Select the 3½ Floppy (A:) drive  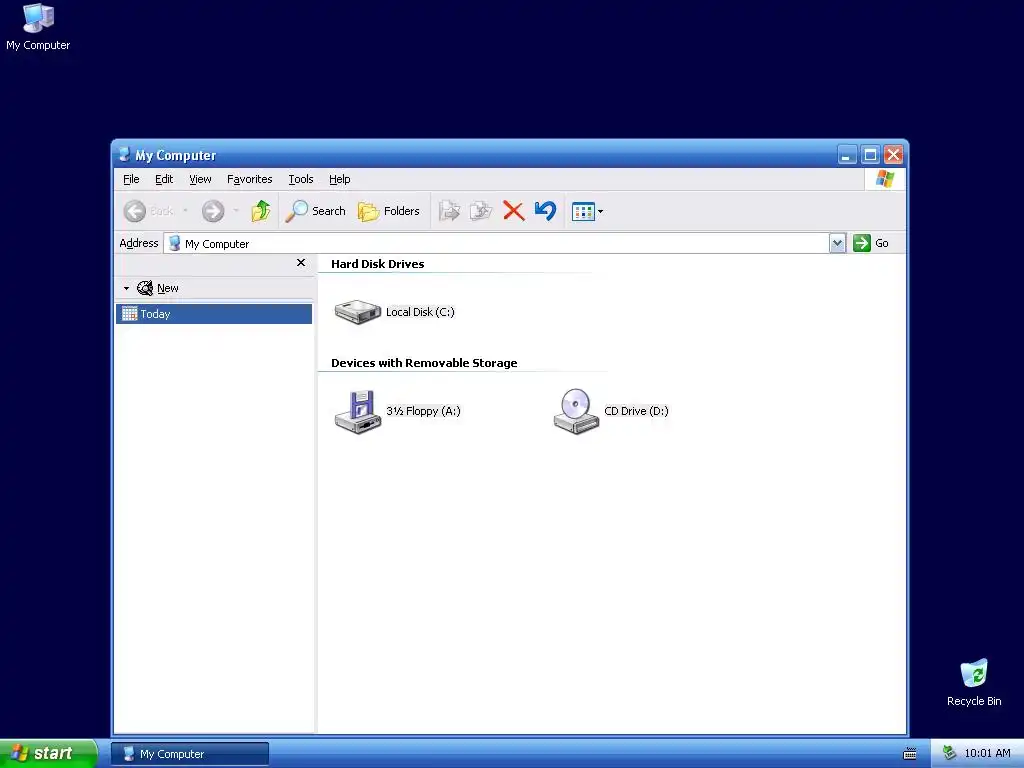(397, 411)
